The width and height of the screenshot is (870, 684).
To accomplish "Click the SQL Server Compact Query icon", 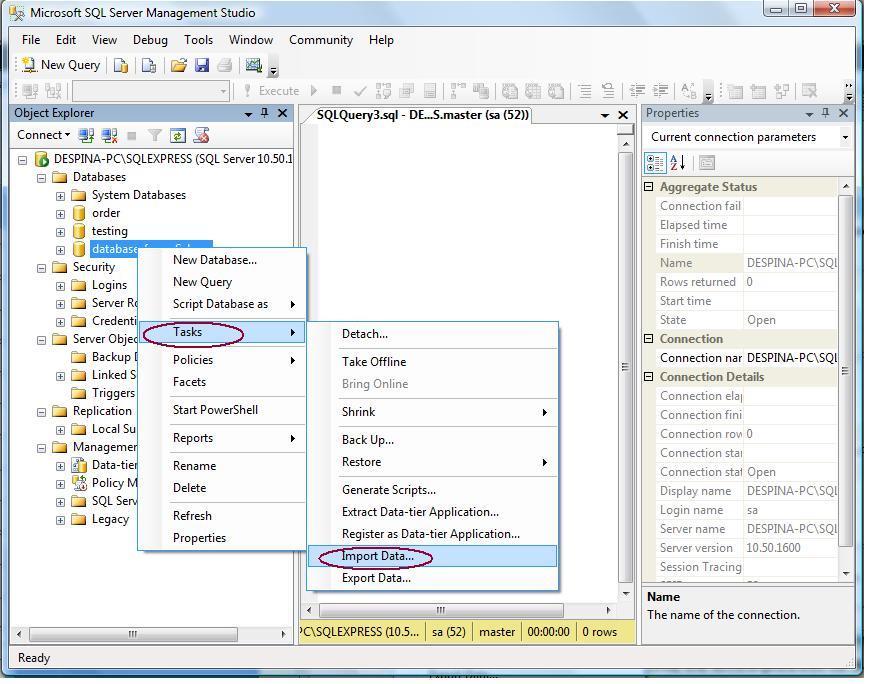I will [x=149, y=65].
